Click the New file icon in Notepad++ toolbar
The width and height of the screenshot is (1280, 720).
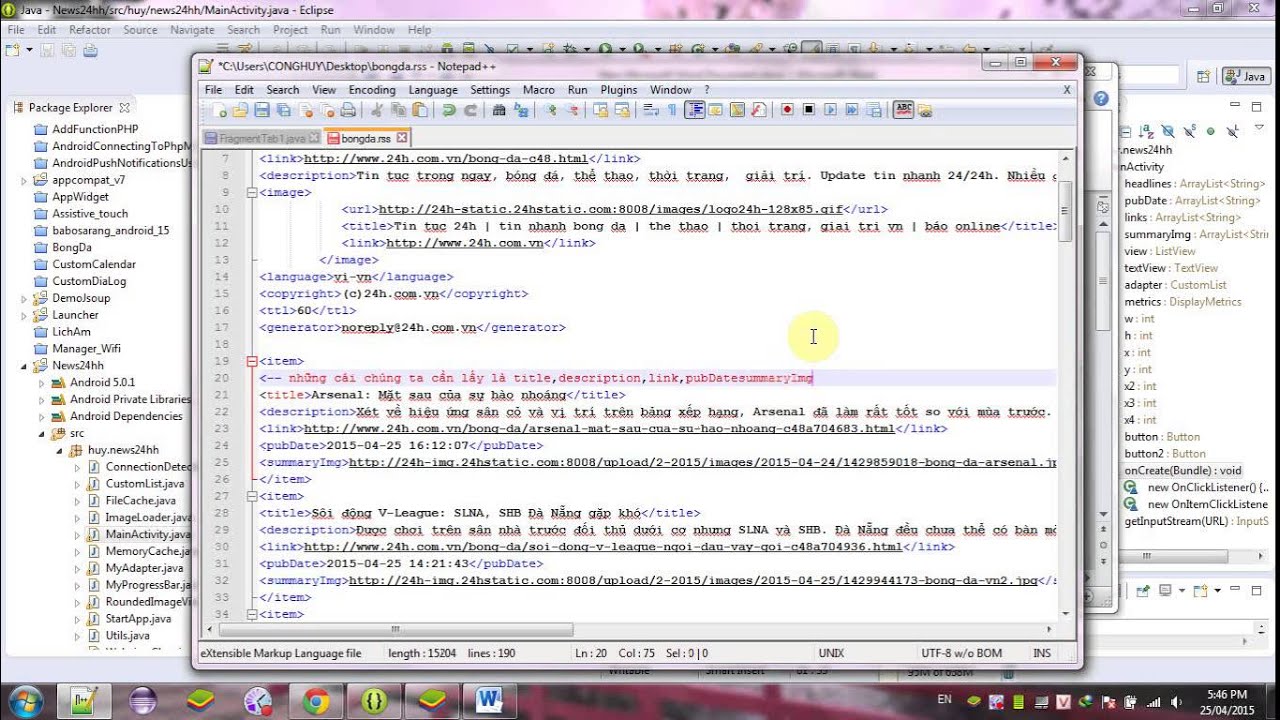[219, 110]
